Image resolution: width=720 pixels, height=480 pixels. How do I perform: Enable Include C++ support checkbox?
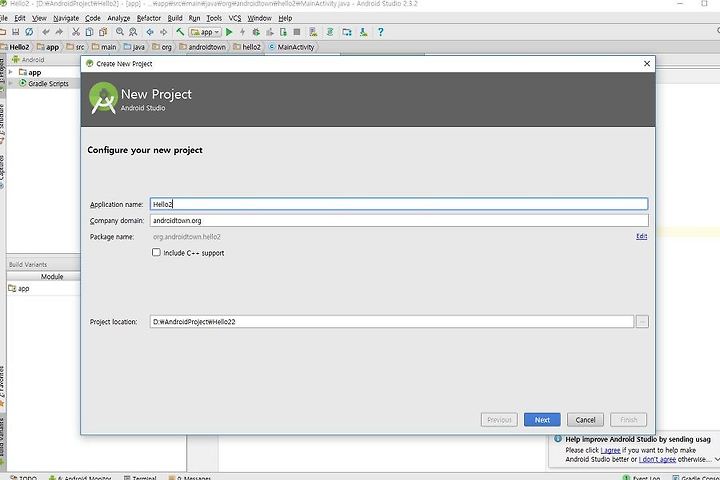(x=156, y=252)
